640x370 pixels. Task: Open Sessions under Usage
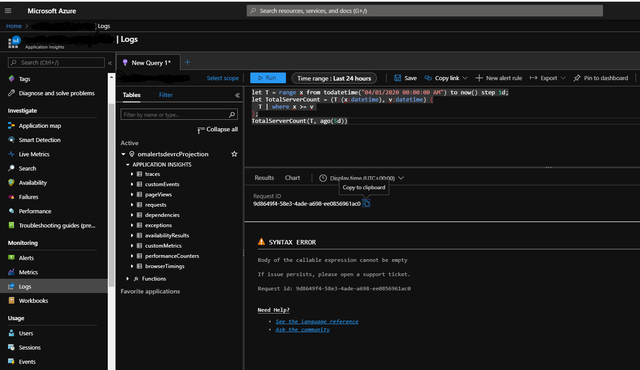coord(29,348)
